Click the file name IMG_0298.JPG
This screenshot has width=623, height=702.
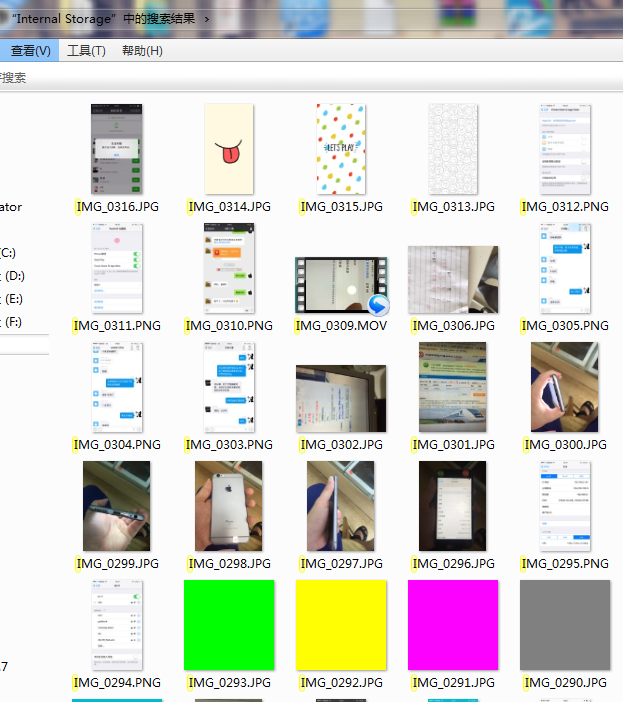[x=229, y=564]
